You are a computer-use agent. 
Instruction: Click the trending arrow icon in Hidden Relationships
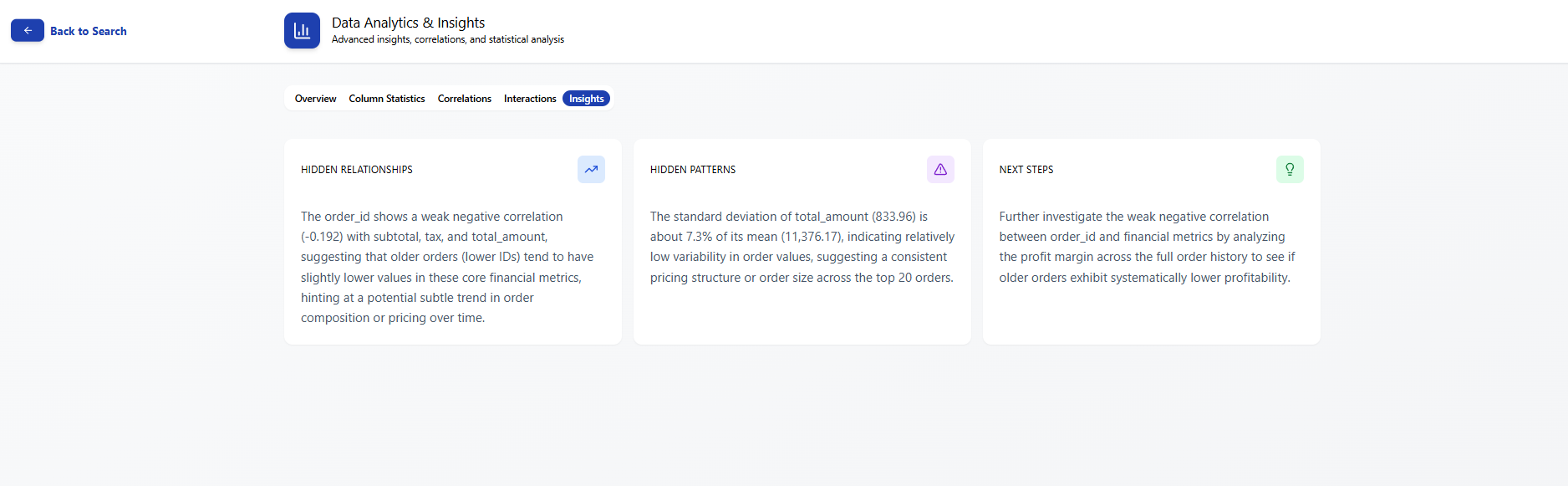point(591,169)
